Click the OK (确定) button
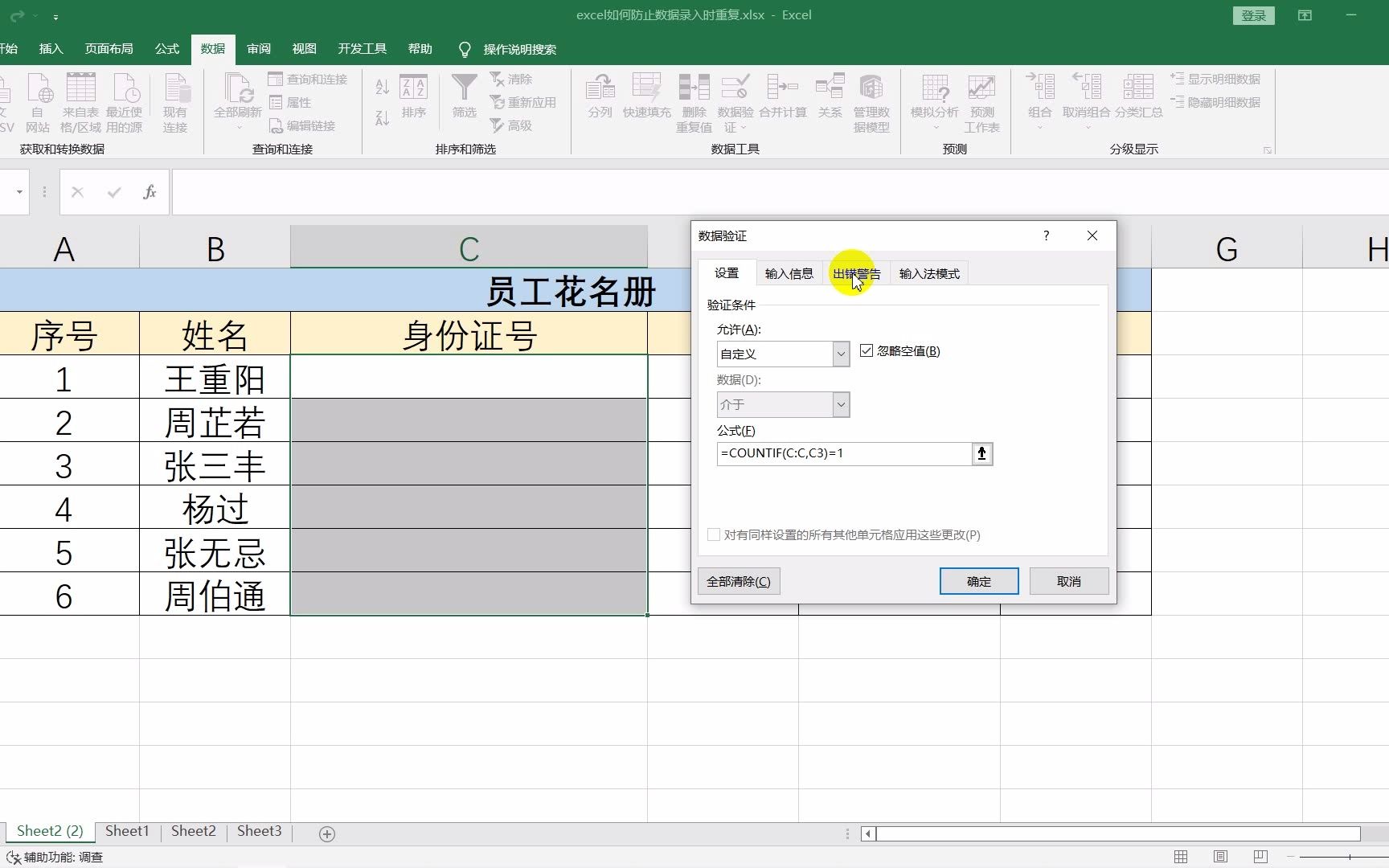Screen dimensions: 1389x868 979,581
